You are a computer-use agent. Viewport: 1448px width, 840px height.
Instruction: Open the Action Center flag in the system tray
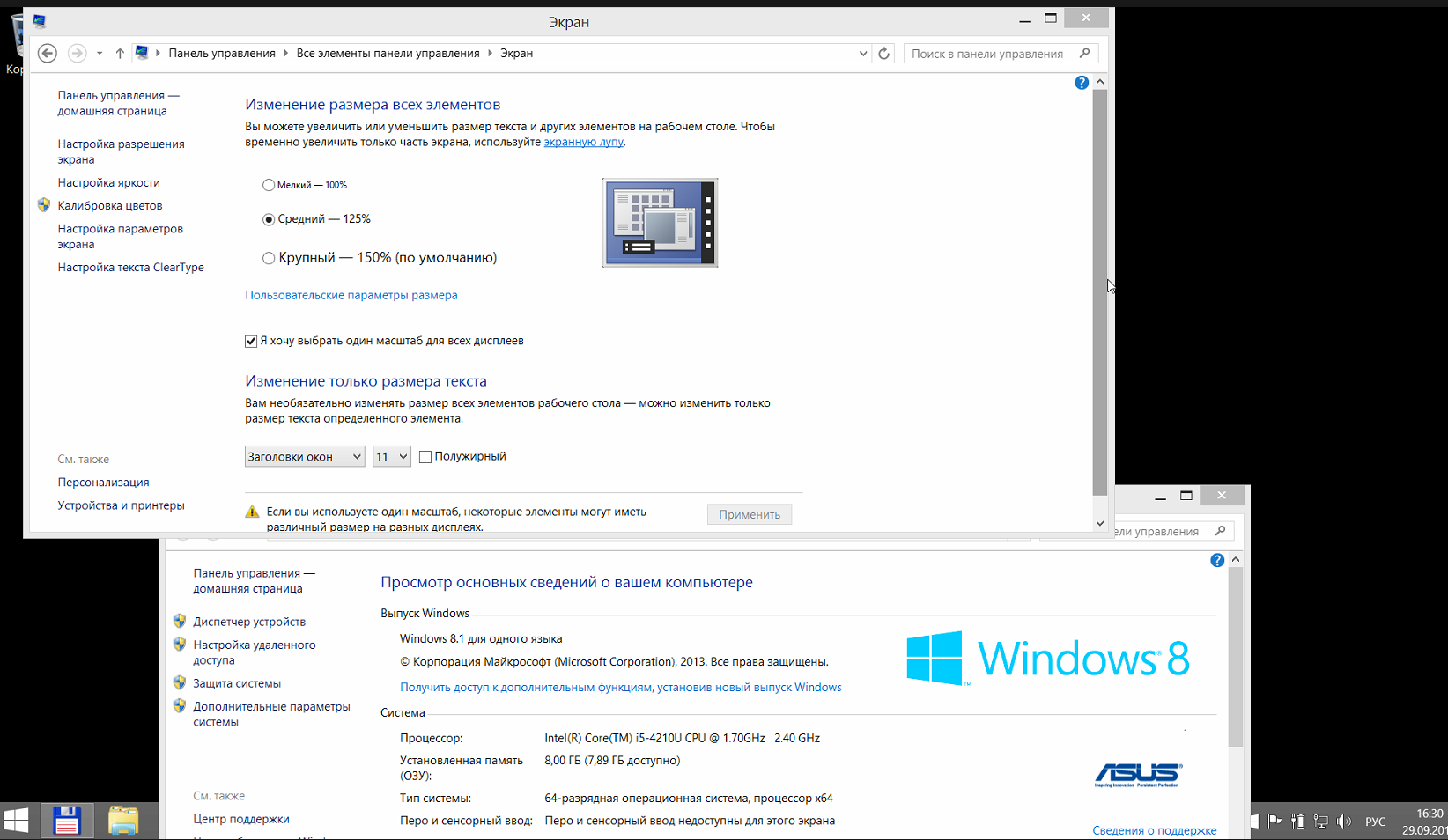(x=1274, y=822)
